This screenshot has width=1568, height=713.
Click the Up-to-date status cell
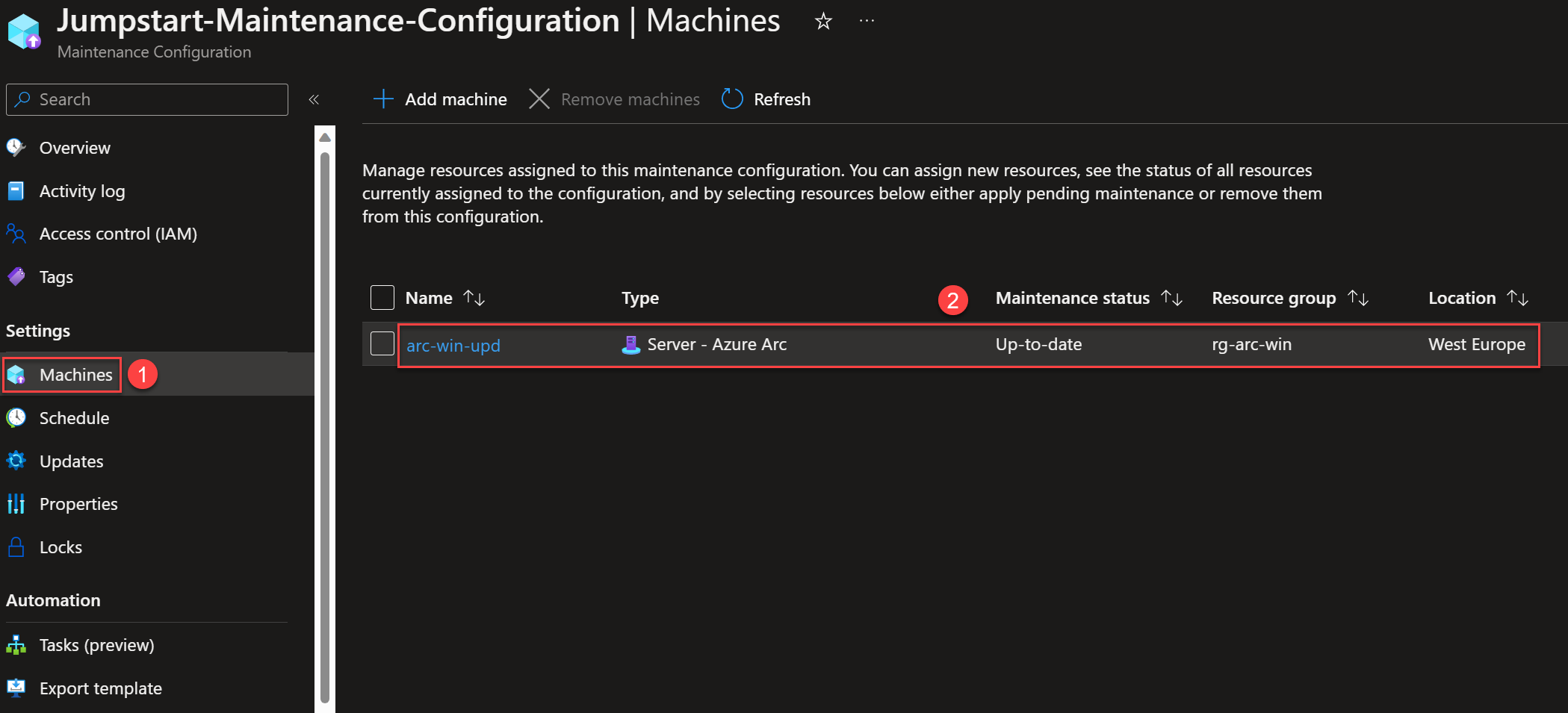point(1038,344)
